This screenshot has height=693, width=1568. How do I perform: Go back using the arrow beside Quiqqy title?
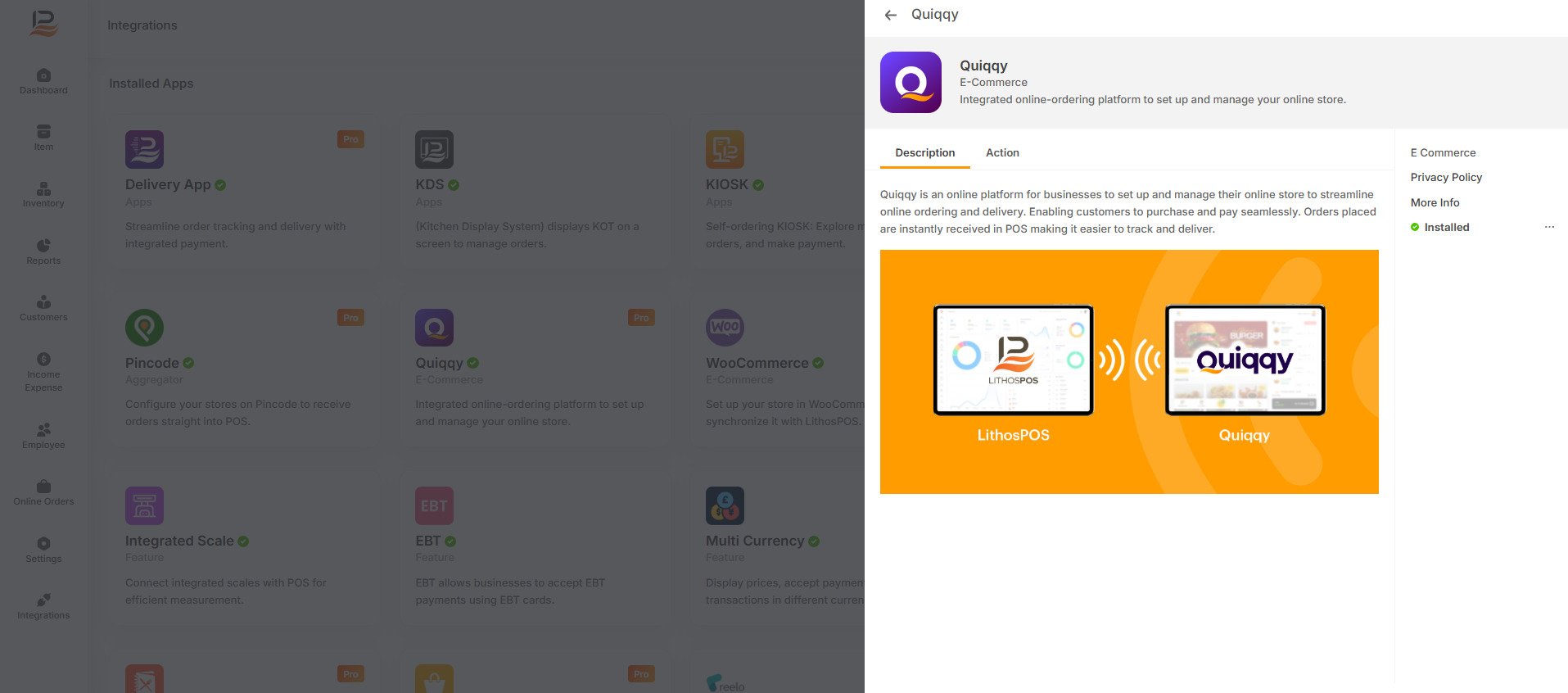[891, 15]
